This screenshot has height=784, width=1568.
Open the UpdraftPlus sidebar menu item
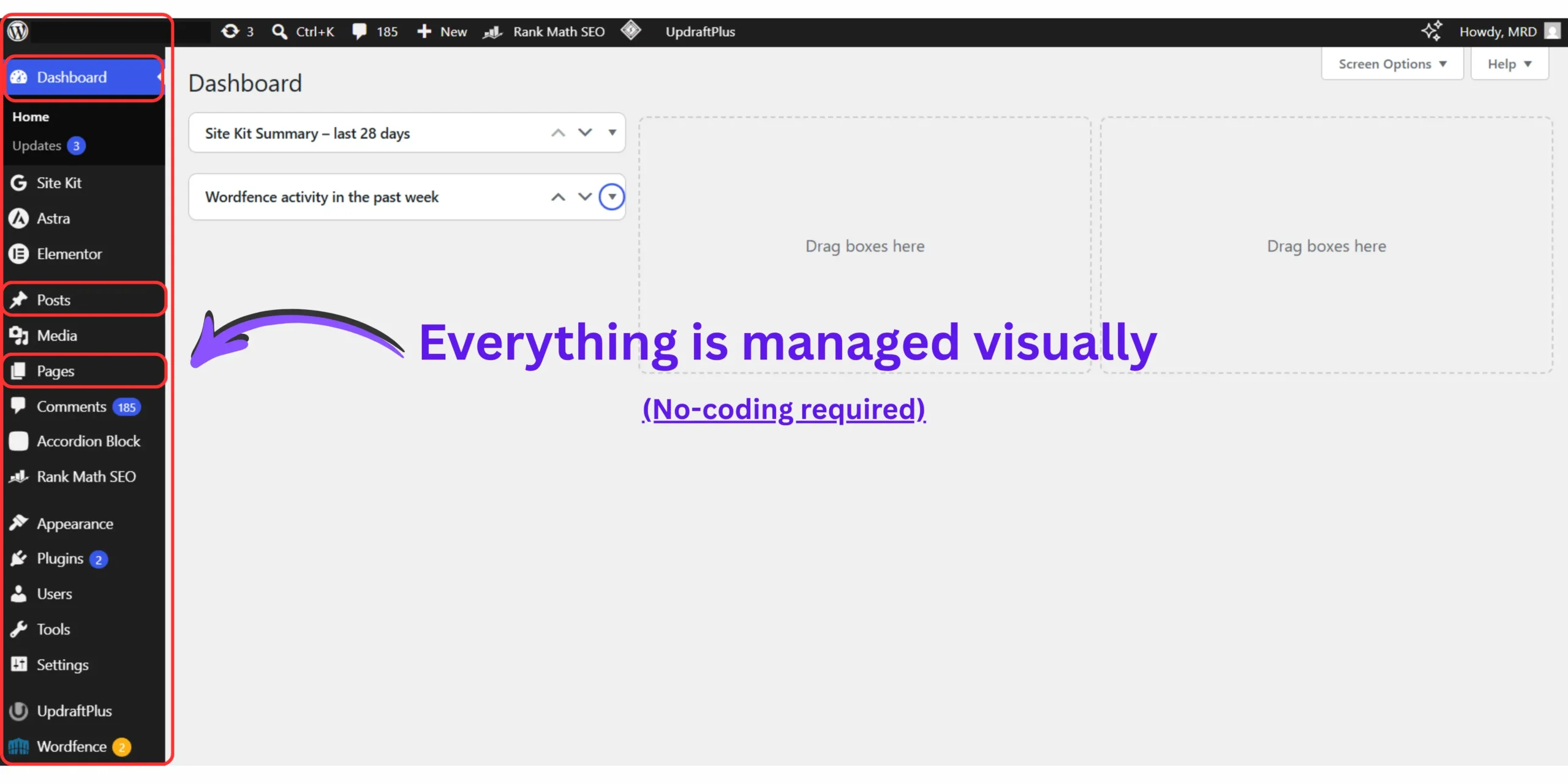85,710
